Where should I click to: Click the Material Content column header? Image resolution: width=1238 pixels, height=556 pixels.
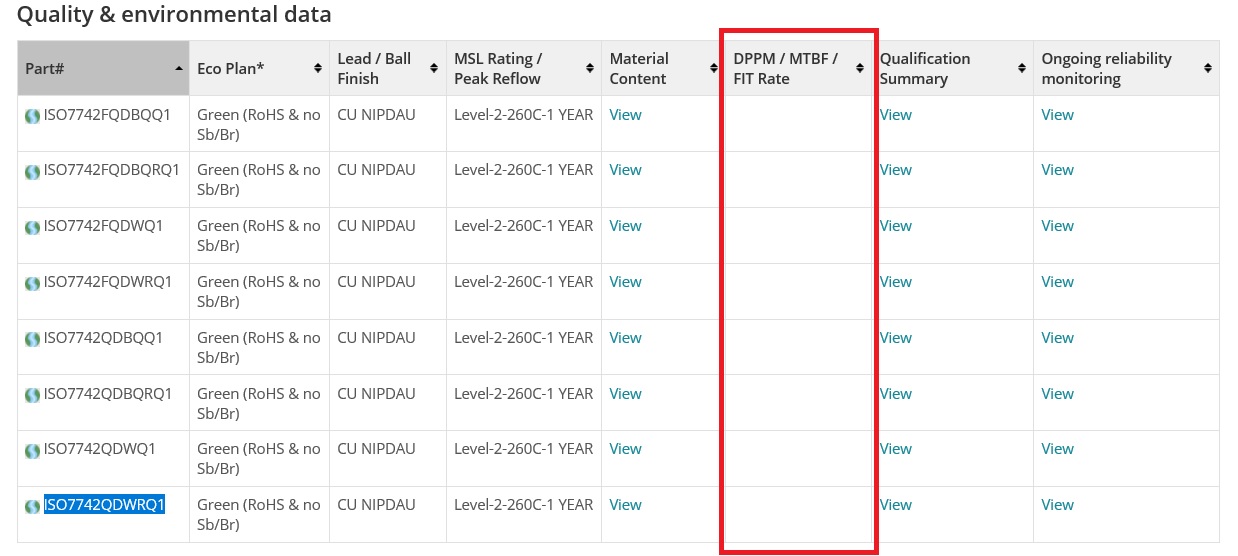coord(640,68)
